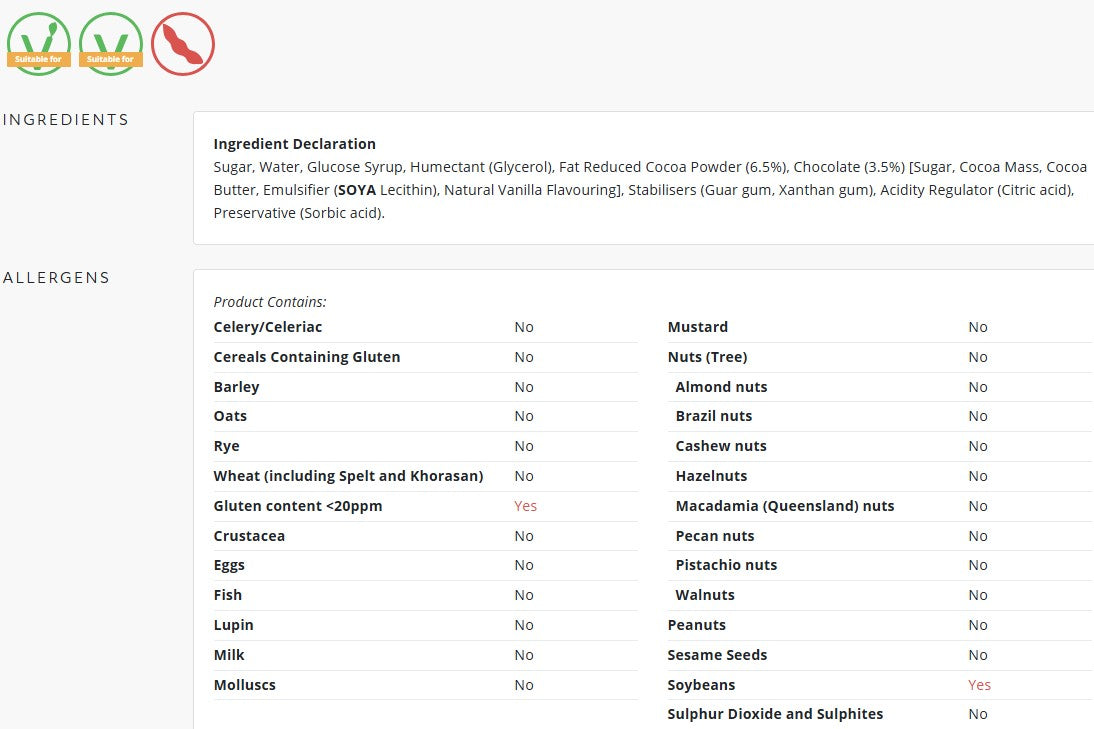Click the vegetarian 'Suitable for' V icon
This screenshot has width=1094, height=729.
click(x=111, y=43)
